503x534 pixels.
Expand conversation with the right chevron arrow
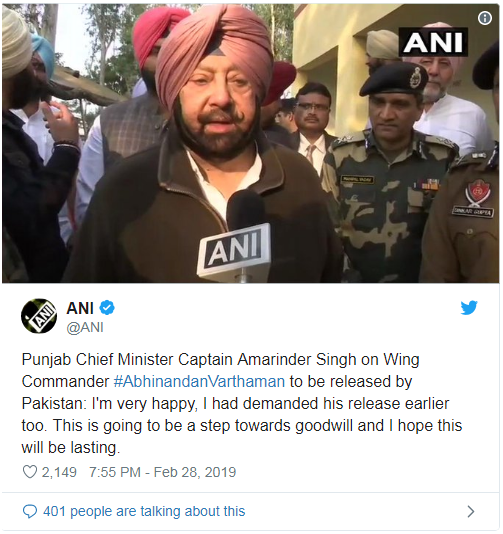pos(471,512)
